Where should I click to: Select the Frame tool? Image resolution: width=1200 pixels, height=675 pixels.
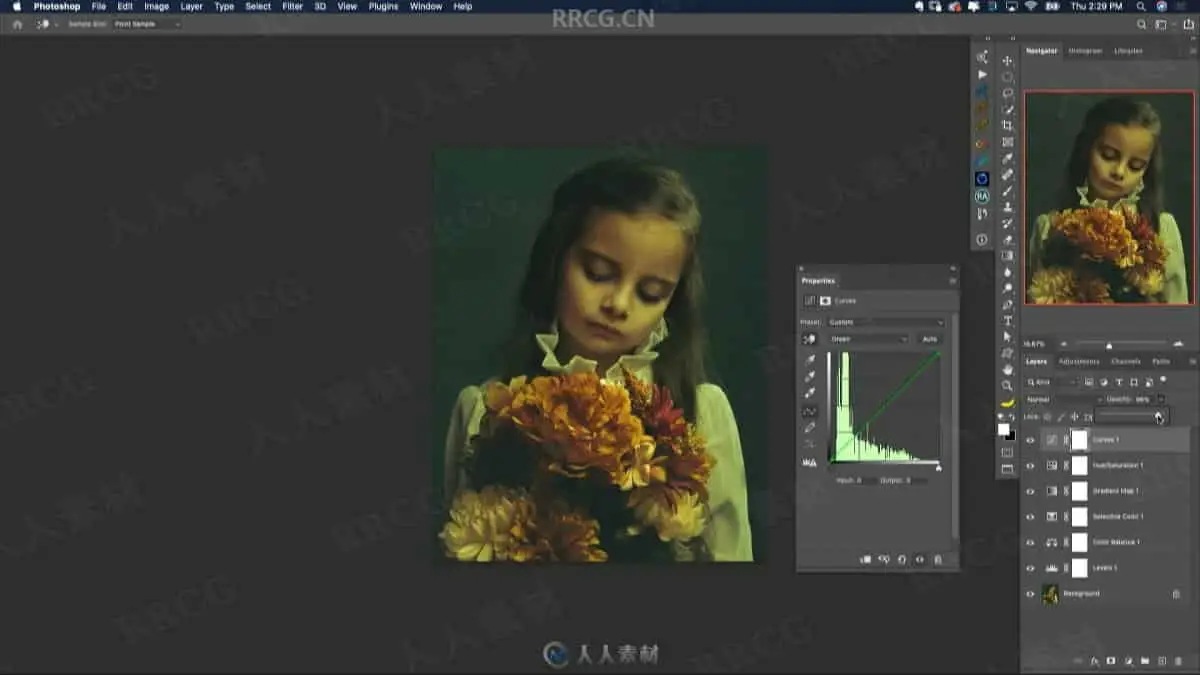1007,142
